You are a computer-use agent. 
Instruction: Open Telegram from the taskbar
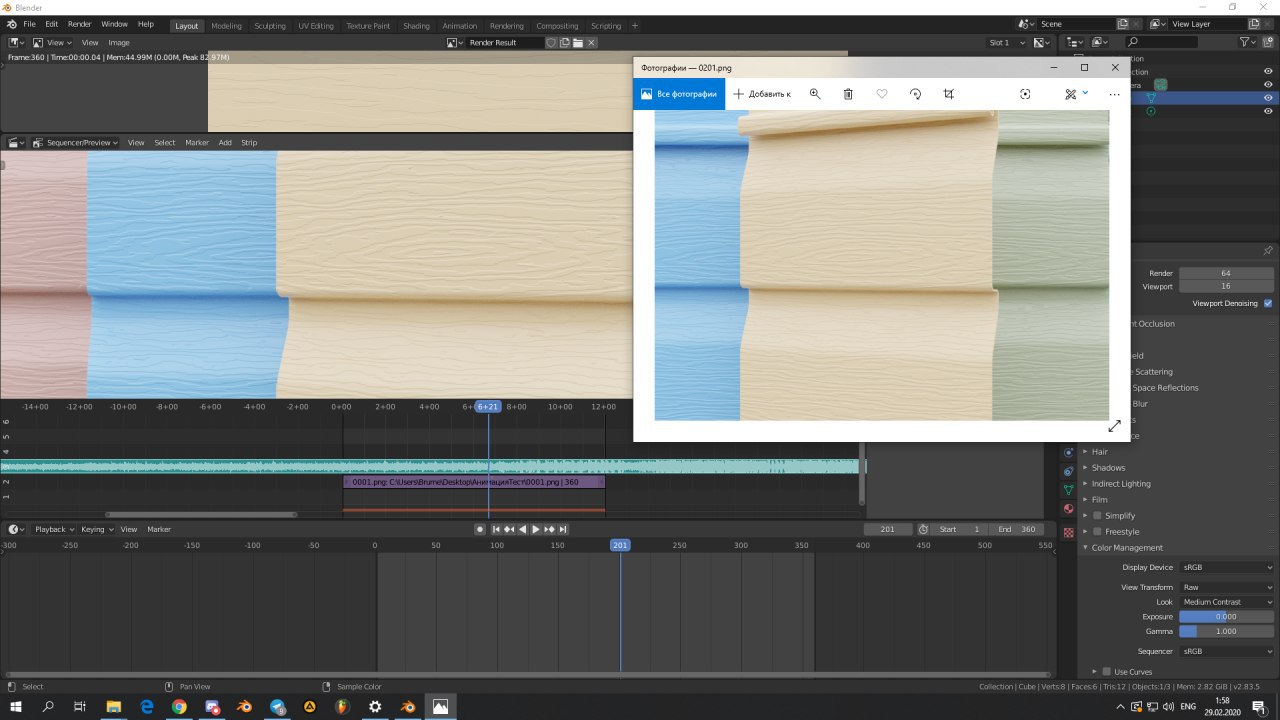[x=277, y=706]
